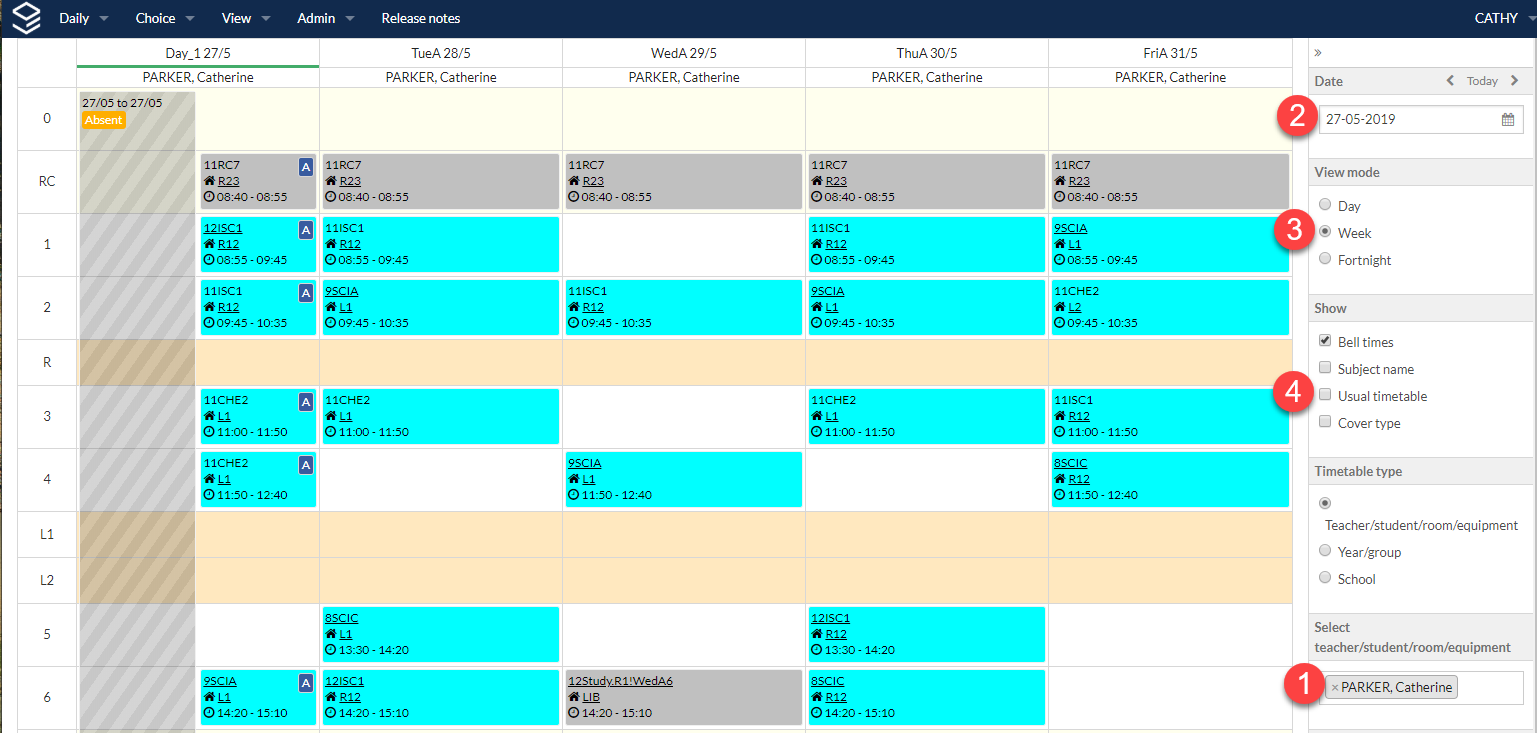This screenshot has width=1537, height=733.
Task: Advance to next date with right chevron
Action: pyautogui.click(x=1514, y=81)
